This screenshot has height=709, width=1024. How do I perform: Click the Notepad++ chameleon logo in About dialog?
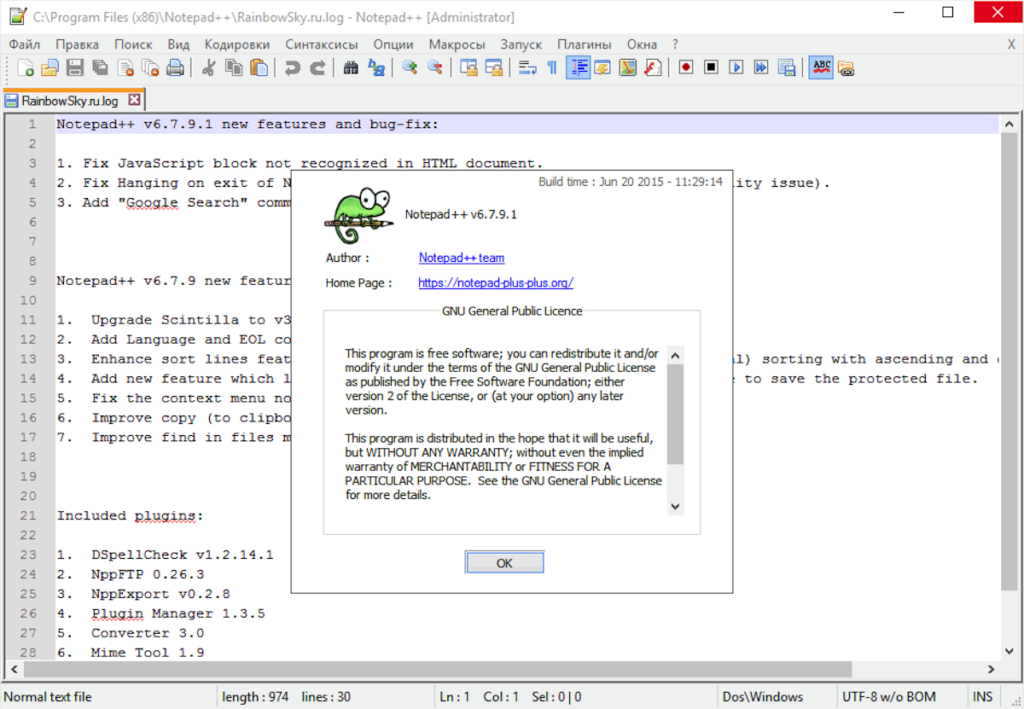click(x=359, y=215)
